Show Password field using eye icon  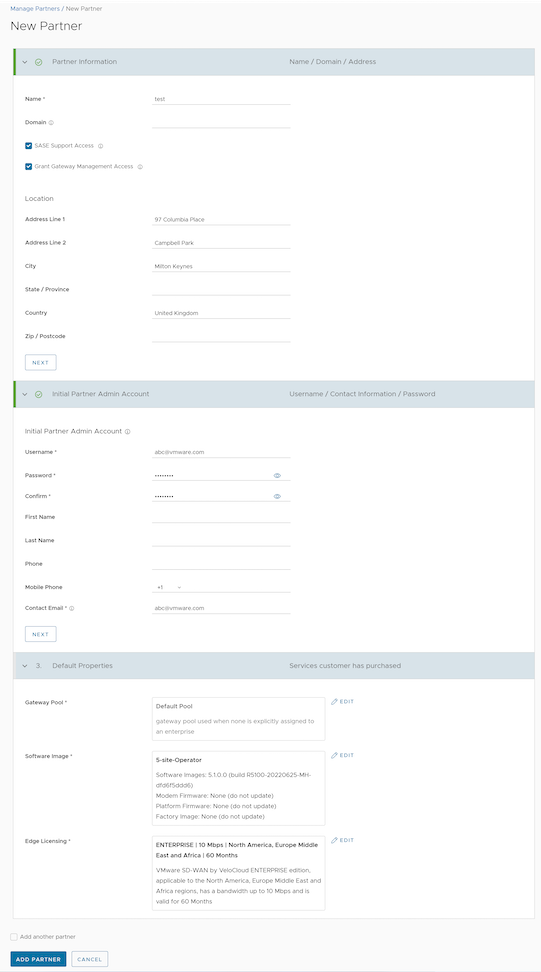[277, 475]
